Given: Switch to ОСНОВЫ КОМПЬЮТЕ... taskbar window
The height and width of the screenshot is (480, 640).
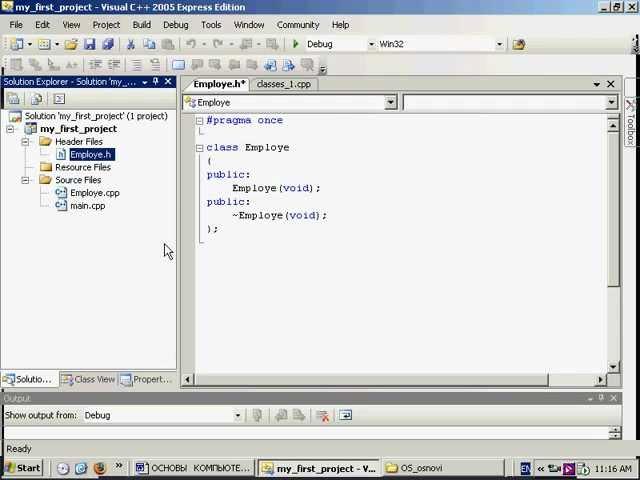Looking at the screenshot, I should [194, 468].
